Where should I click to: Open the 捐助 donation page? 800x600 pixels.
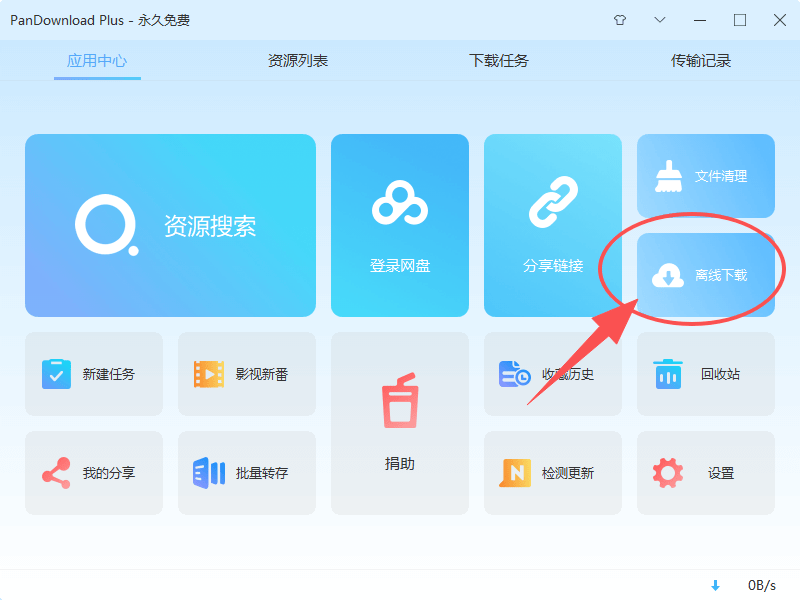click(400, 423)
